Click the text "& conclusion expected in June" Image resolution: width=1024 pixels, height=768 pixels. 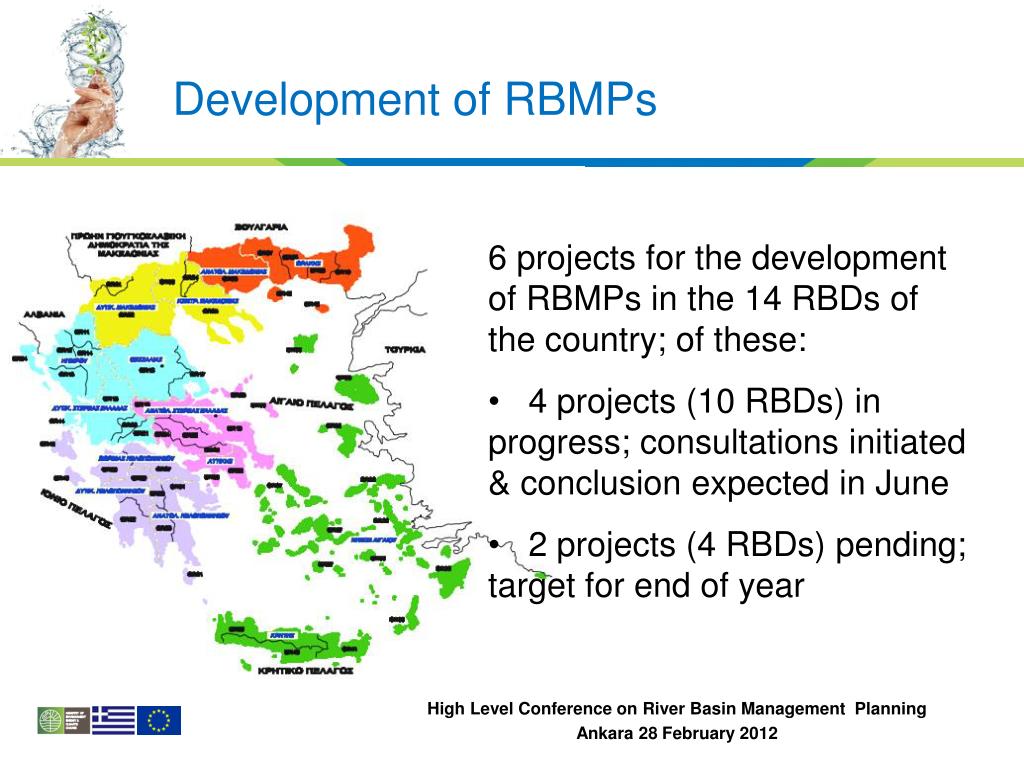[718, 484]
